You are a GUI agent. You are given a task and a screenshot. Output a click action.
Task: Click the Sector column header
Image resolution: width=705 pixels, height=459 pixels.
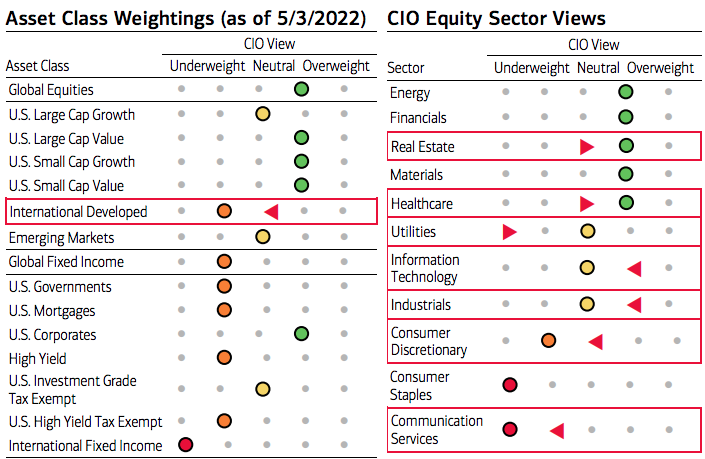tap(406, 68)
